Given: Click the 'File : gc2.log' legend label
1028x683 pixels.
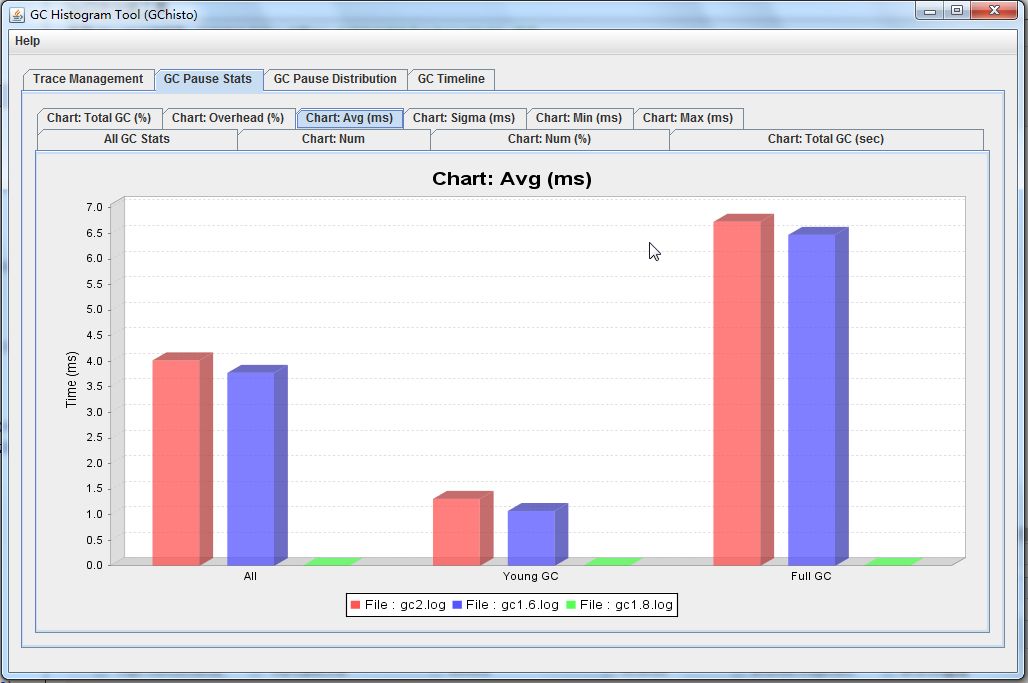Looking at the screenshot, I should [x=405, y=605].
